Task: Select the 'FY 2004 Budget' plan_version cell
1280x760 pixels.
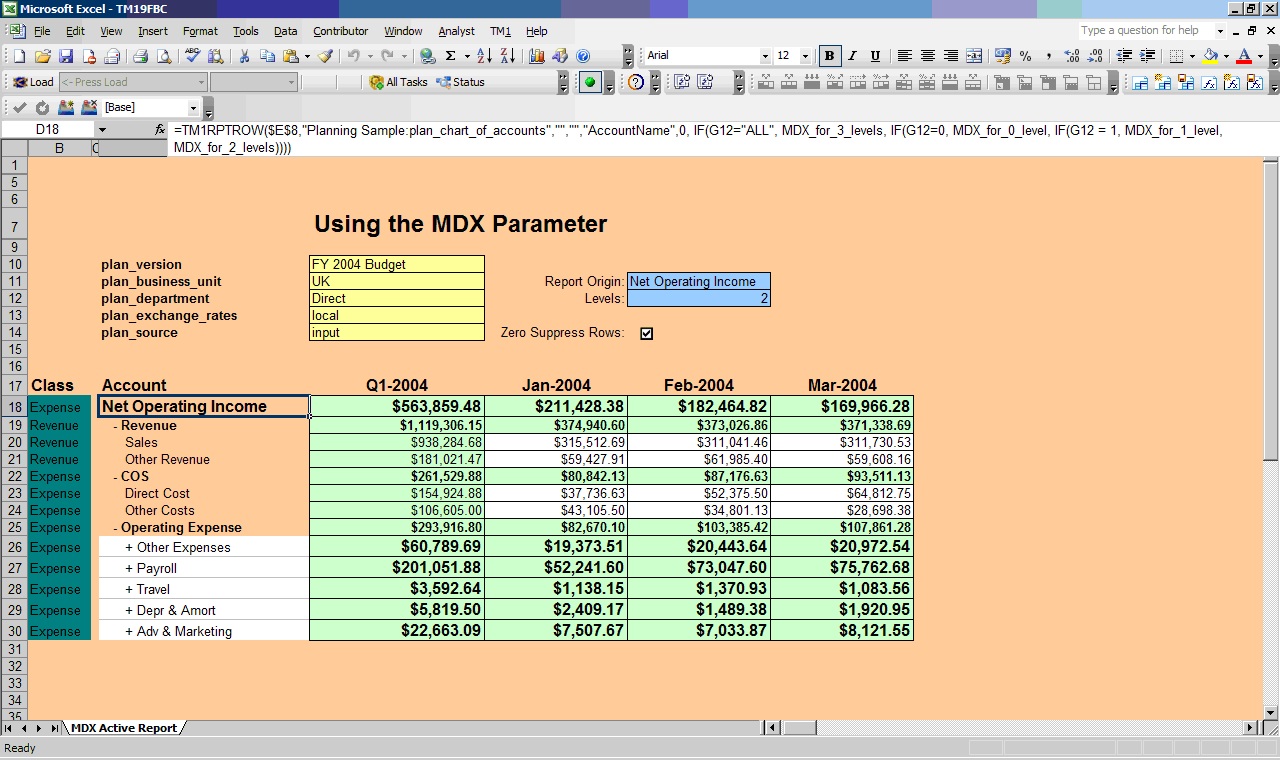Action: coord(397,265)
